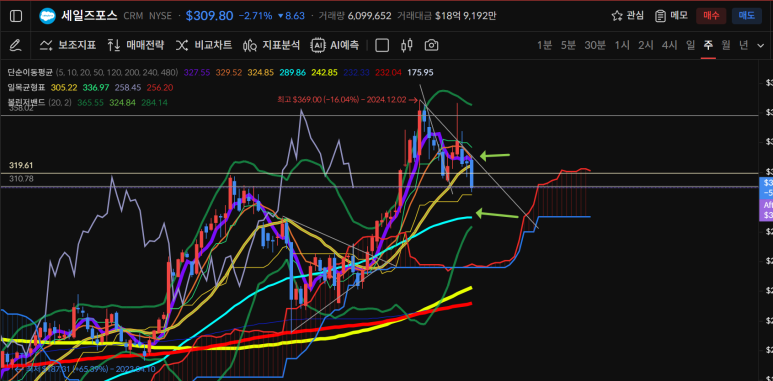Select the 주 weekly interval
This screenshot has width=773, height=381.
(708, 45)
